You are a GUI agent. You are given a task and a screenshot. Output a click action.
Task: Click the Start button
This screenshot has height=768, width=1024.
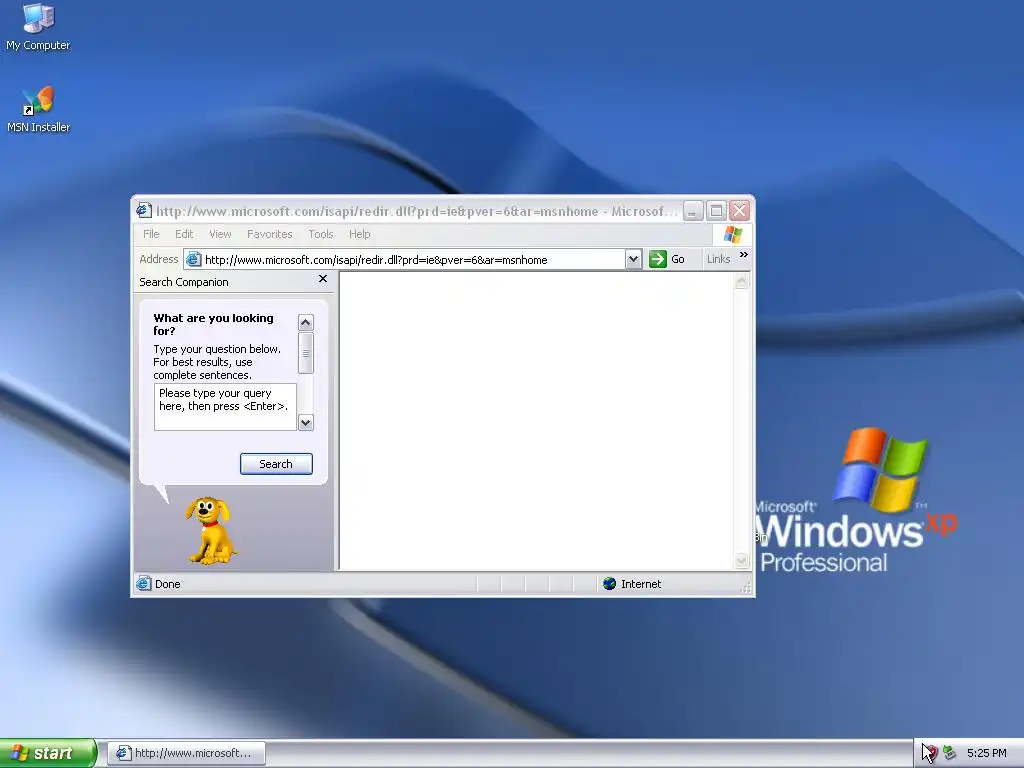[x=48, y=753]
